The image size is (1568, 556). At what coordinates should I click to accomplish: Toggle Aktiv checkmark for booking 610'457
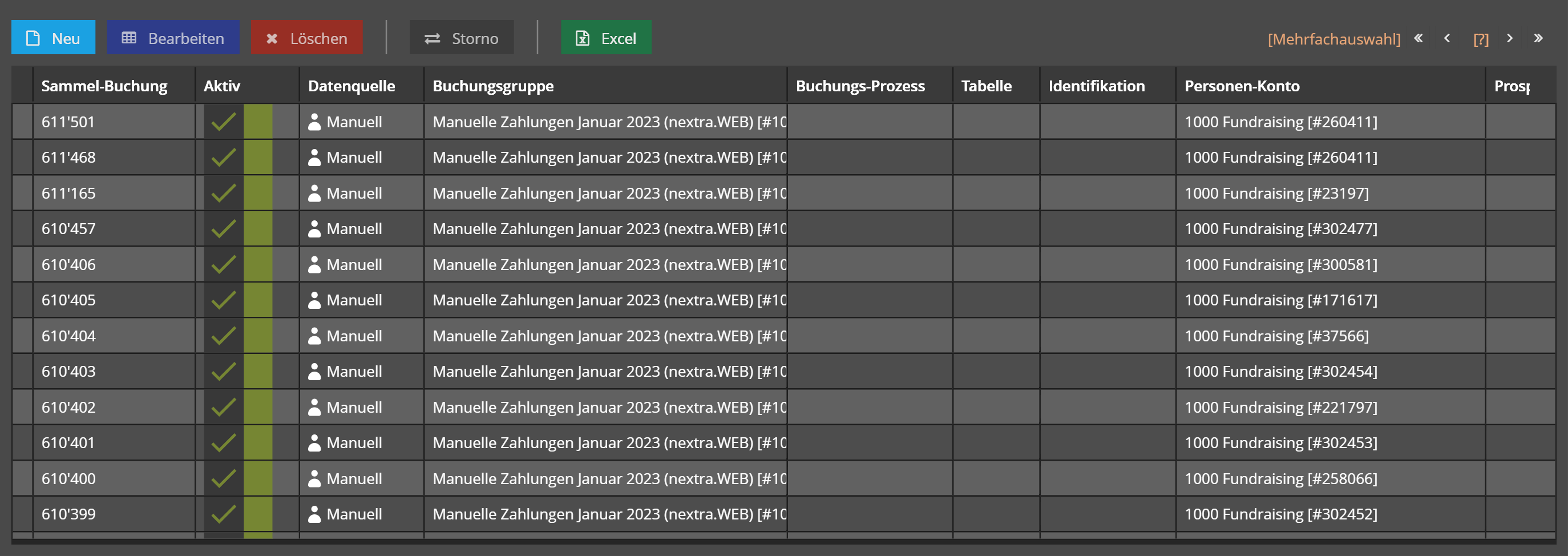pyautogui.click(x=224, y=229)
